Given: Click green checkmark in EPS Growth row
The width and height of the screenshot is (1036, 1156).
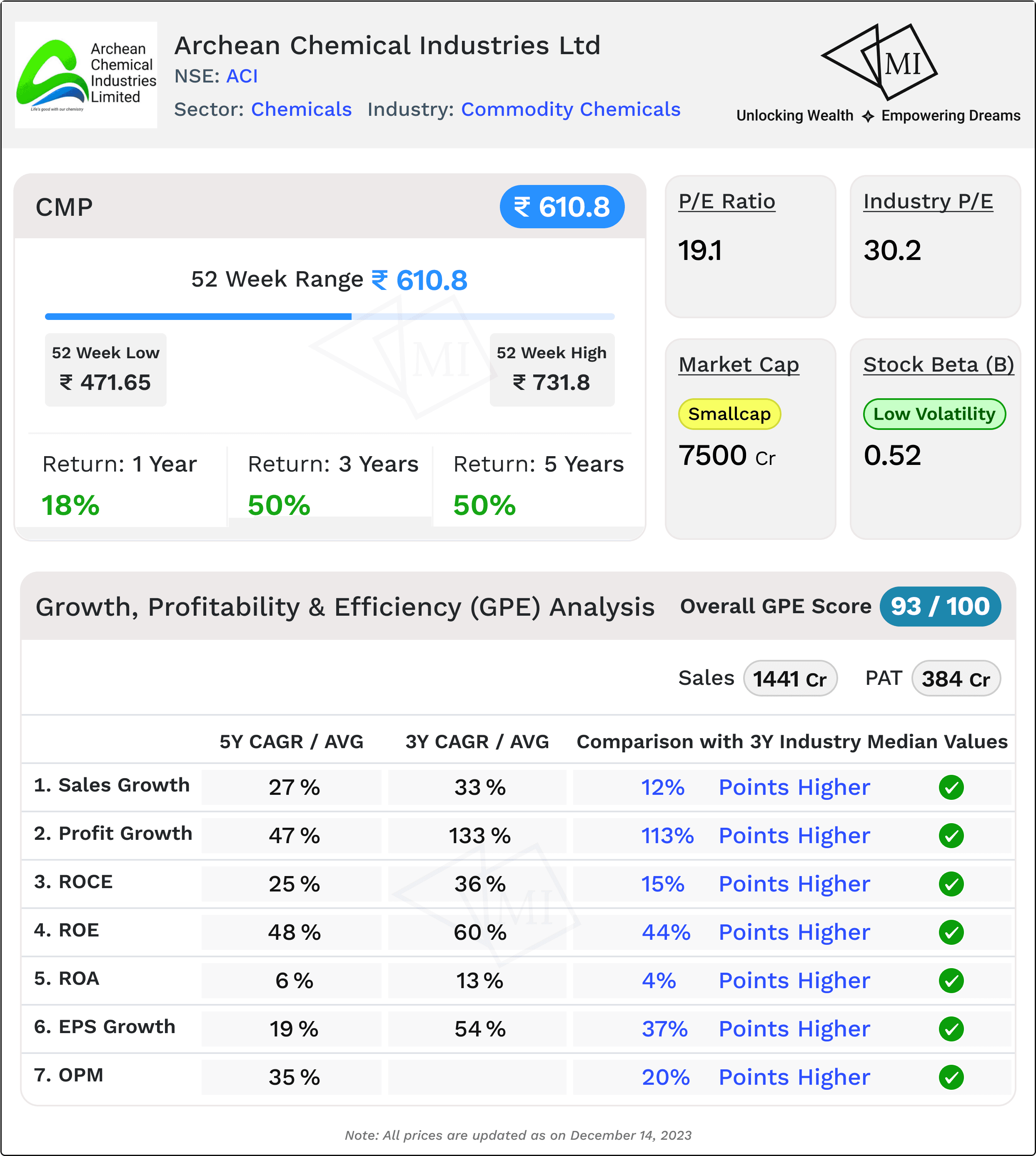Looking at the screenshot, I should (951, 1029).
